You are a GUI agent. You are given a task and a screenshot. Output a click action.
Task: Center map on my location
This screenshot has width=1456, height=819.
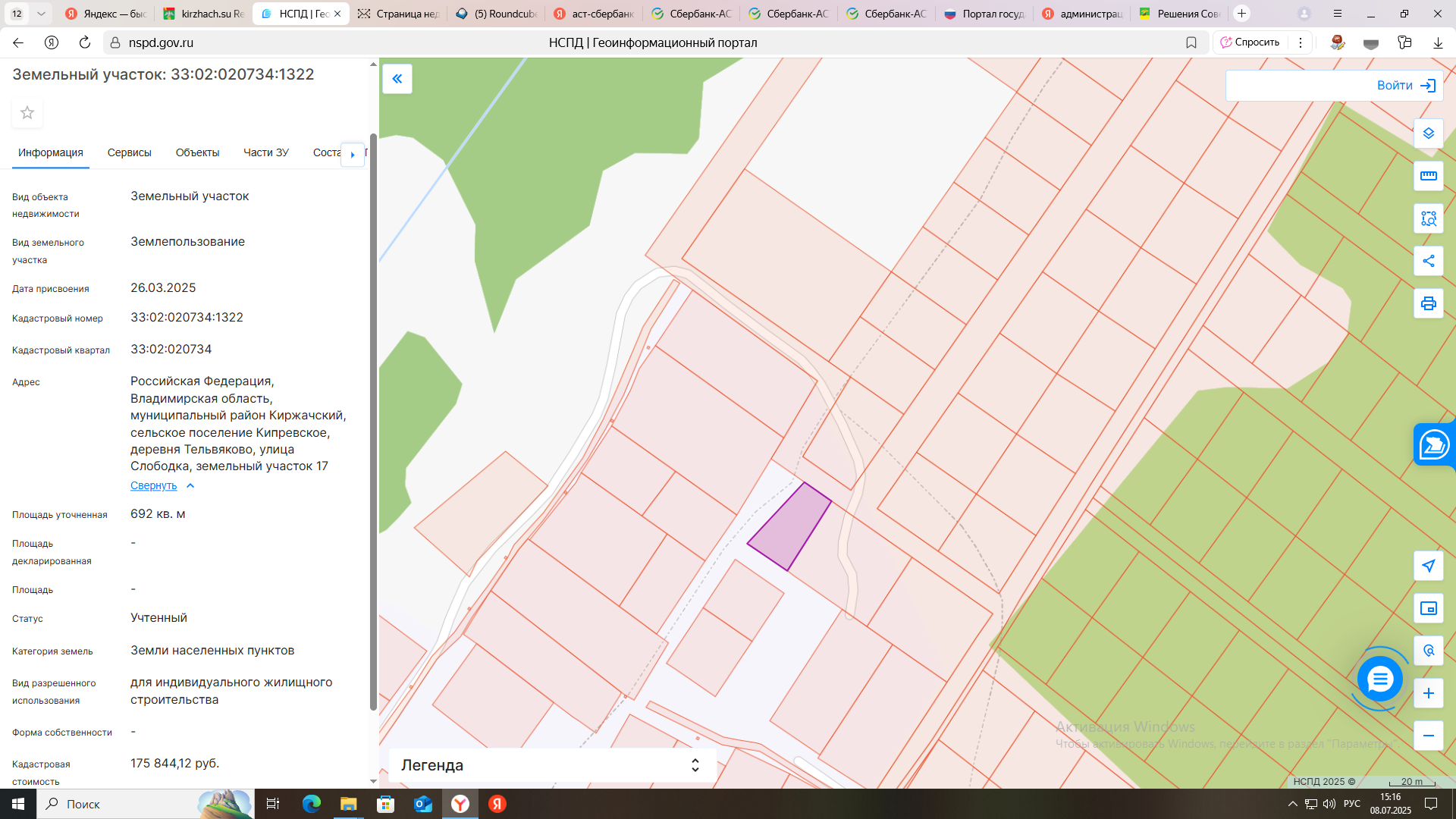(x=1428, y=566)
